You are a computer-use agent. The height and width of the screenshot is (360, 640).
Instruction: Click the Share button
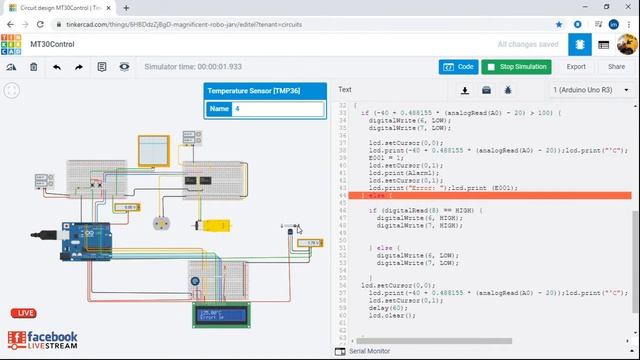coord(616,67)
